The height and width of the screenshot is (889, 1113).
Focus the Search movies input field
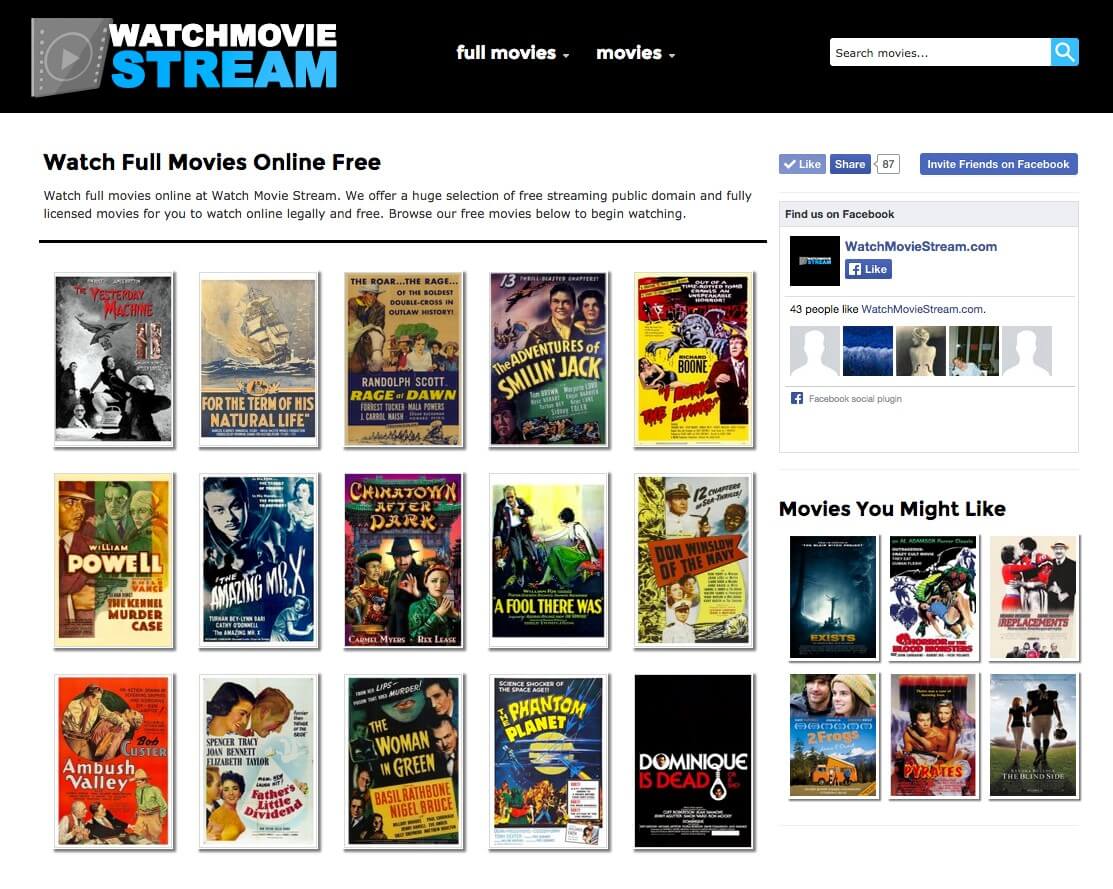click(940, 52)
